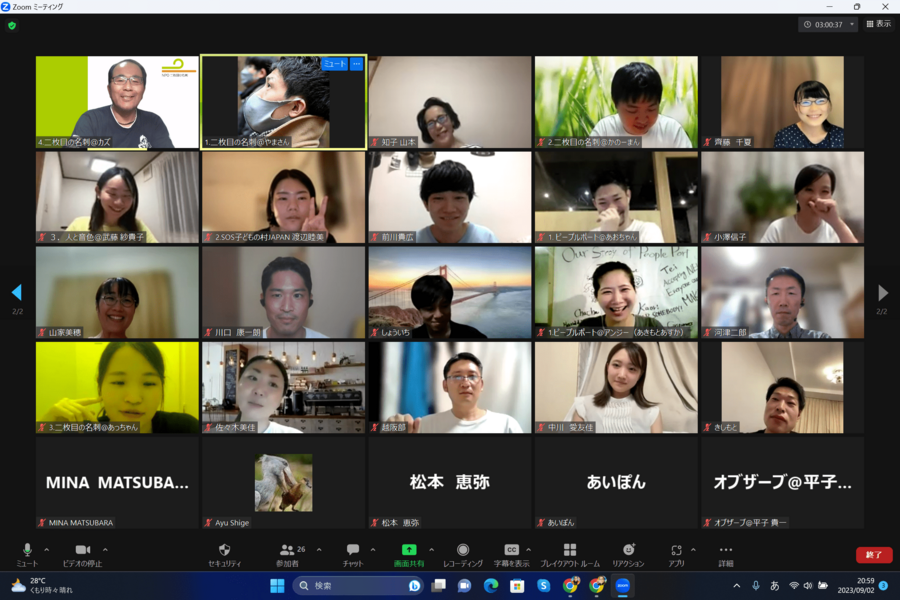900x600 pixels.
Task: Click the red End (終了) button
Action: [x=874, y=554]
